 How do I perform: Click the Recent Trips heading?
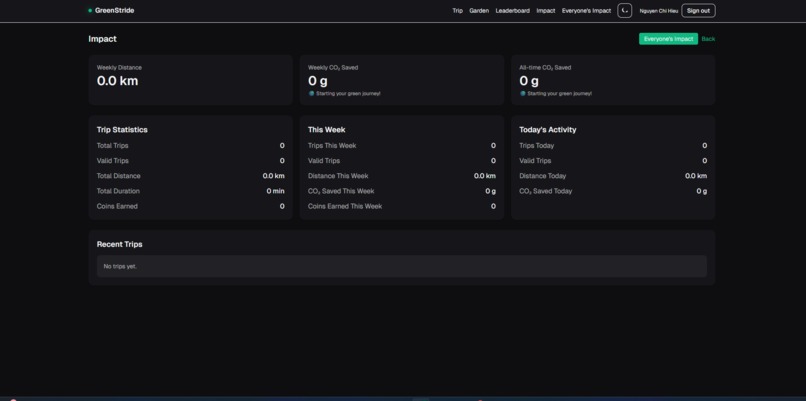(119, 244)
